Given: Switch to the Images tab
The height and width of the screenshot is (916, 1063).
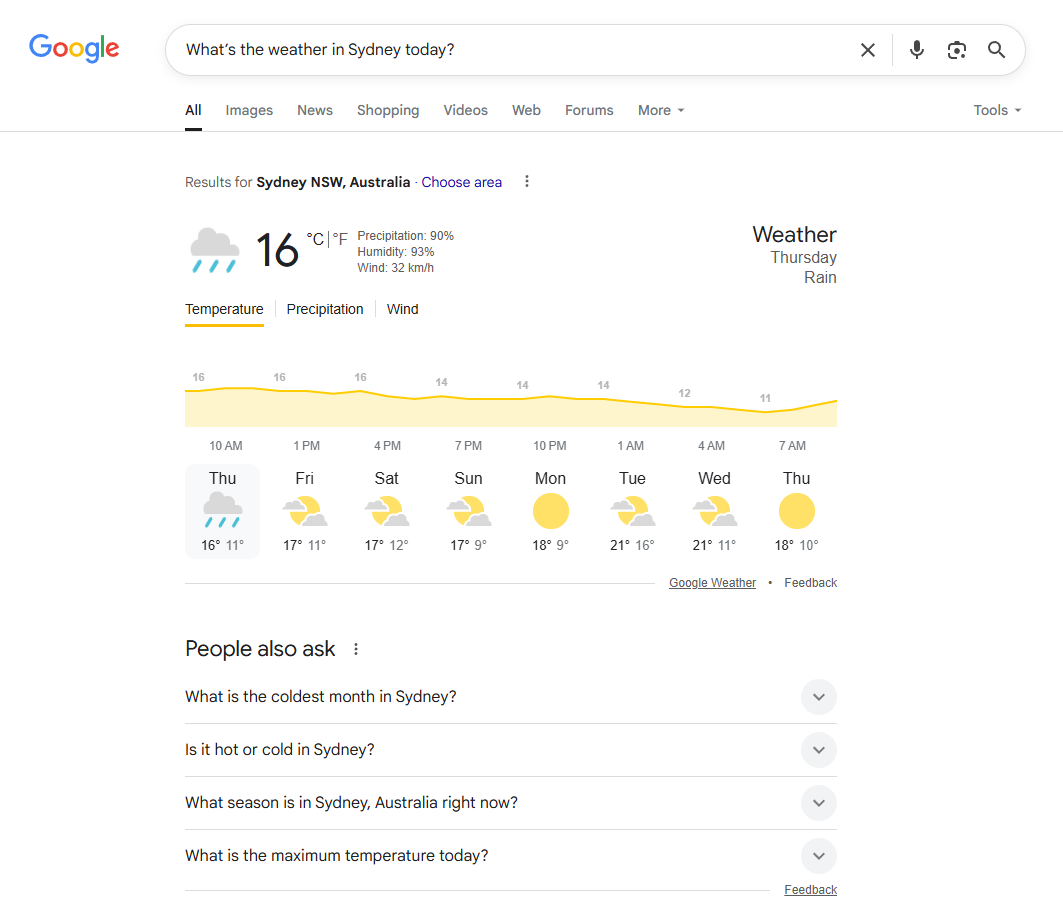Looking at the screenshot, I should (x=248, y=110).
